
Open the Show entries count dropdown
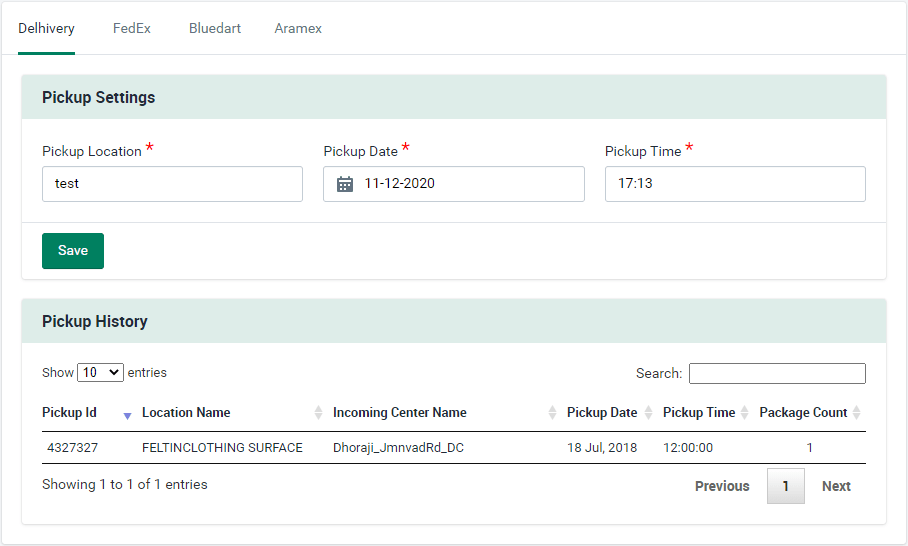pos(100,372)
